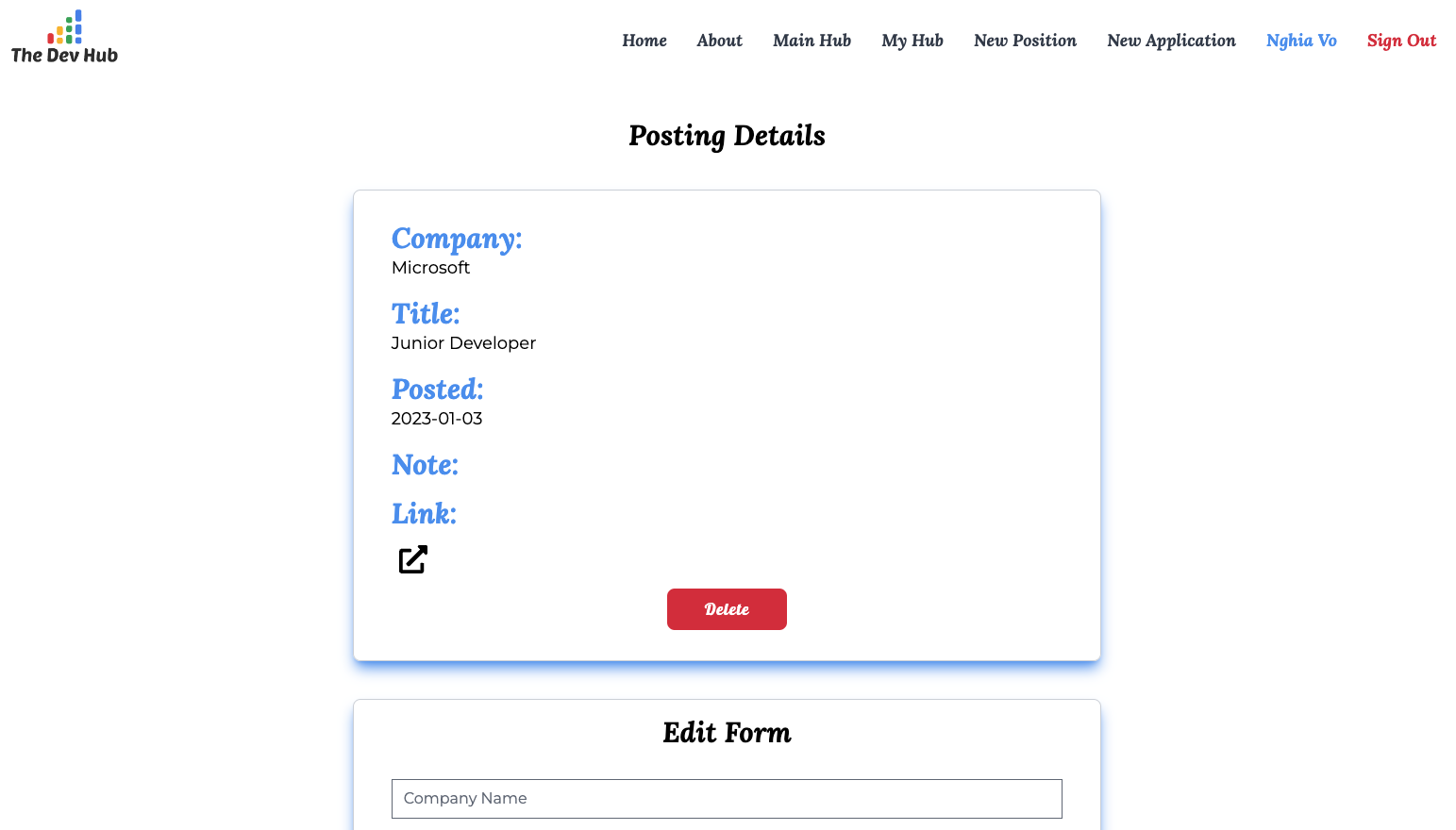
Task: Select the Home menu item
Action: 644,41
